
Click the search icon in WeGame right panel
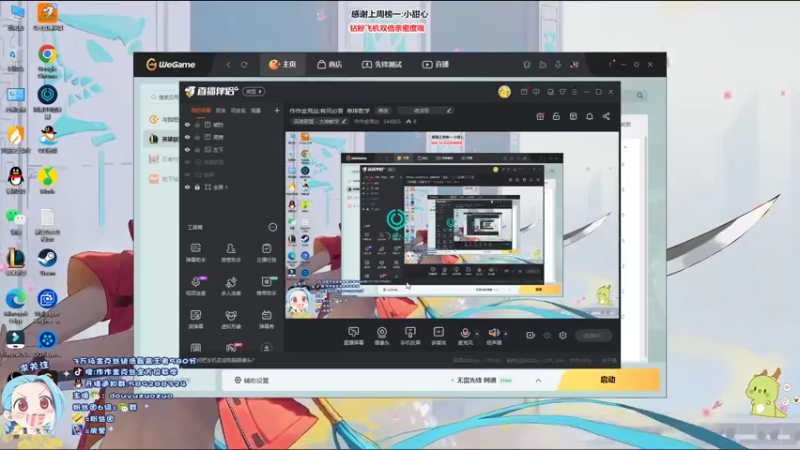click(x=640, y=95)
